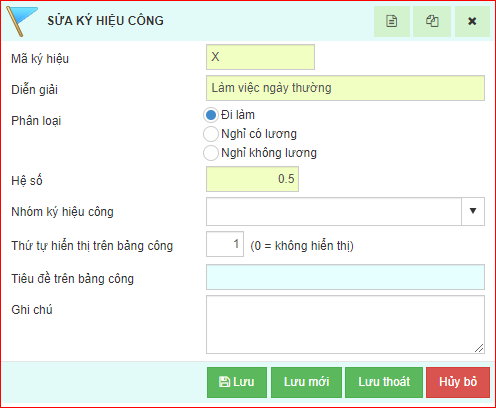Click inside the Ghi chú textarea
This screenshot has height=408, width=496.
345,324
